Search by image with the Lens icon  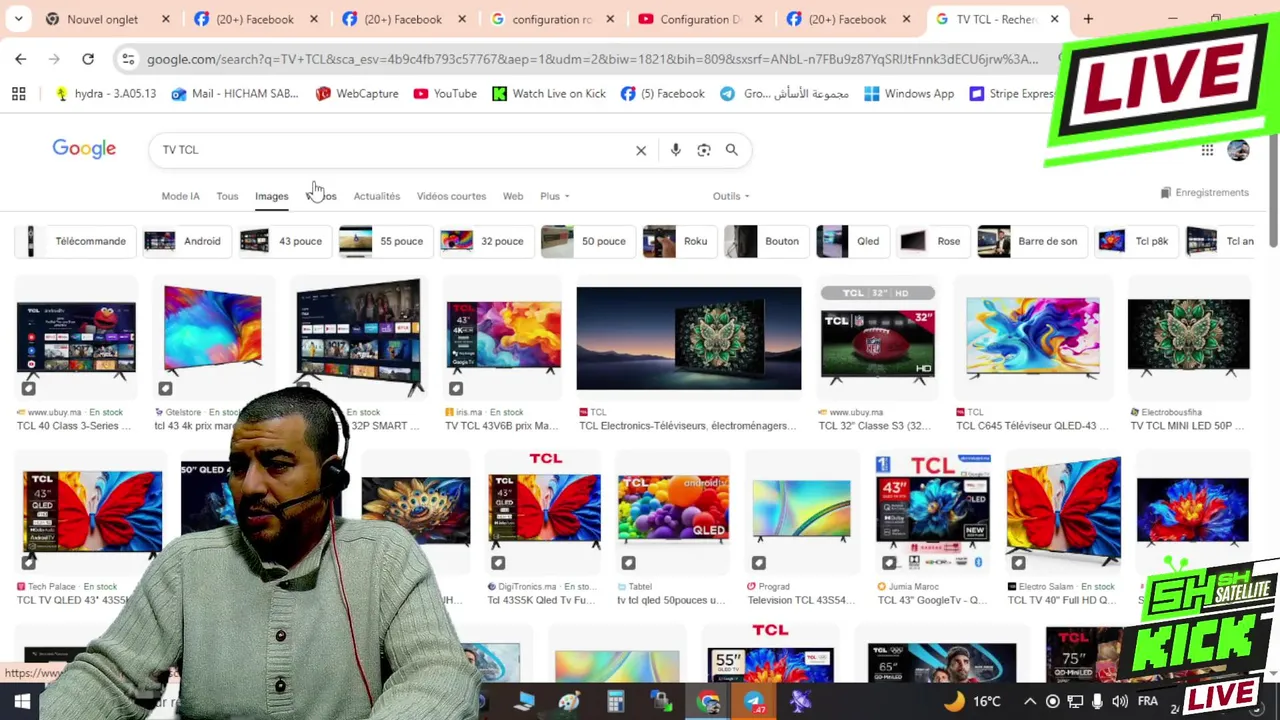coord(704,150)
